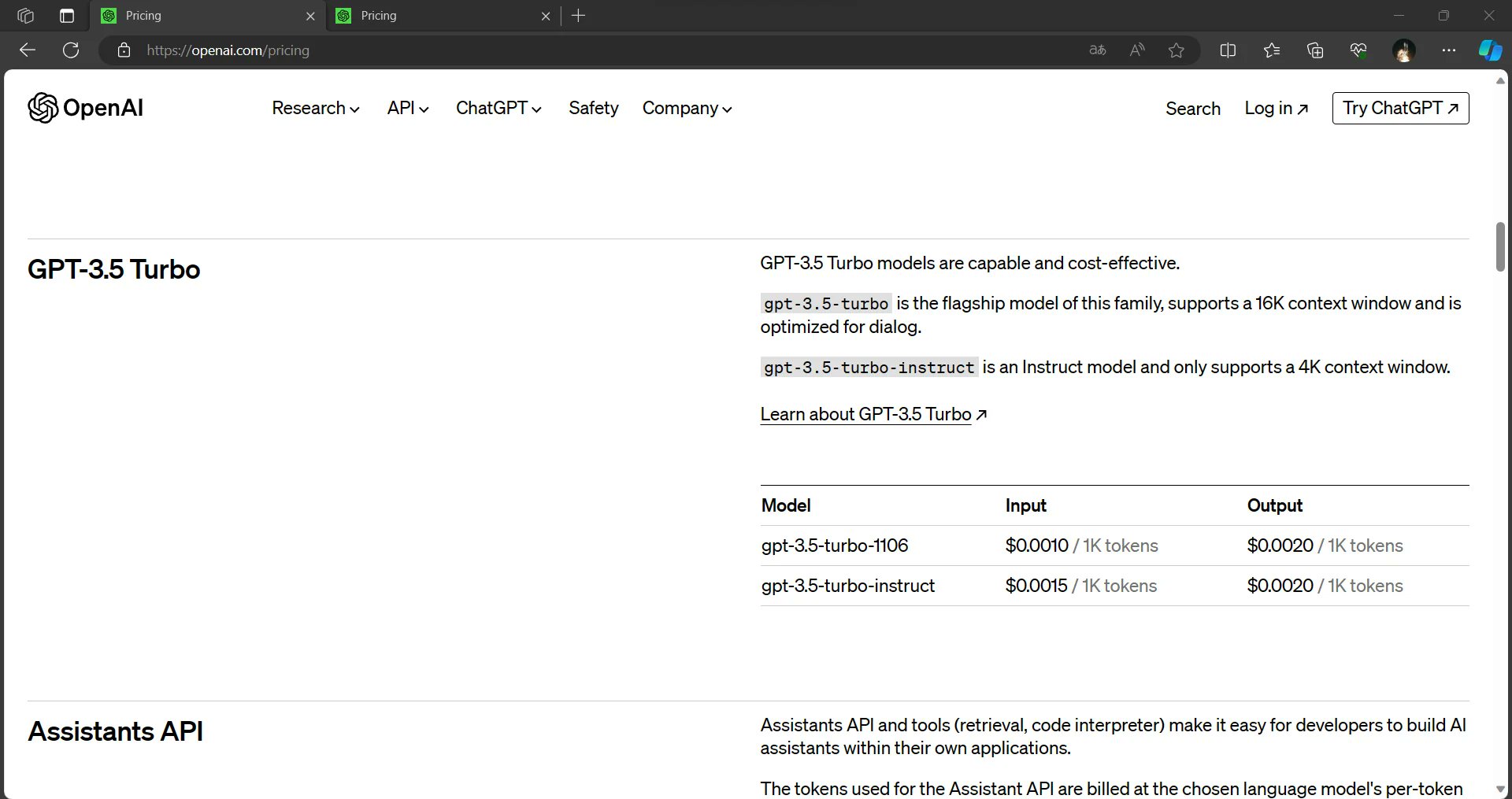Refresh the current page
The height and width of the screenshot is (799, 1512).
[x=71, y=50]
